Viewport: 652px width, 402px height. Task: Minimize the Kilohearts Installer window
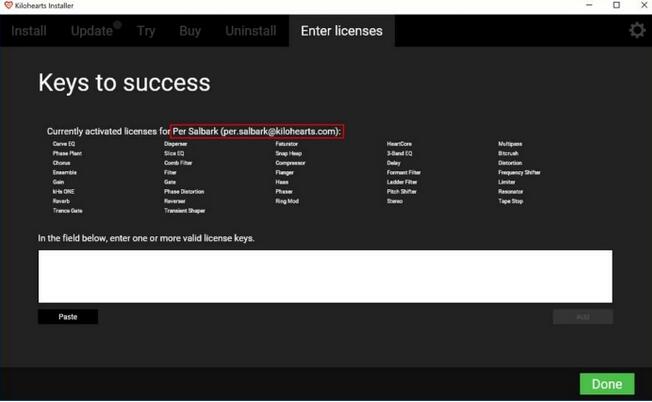[589, 5]
